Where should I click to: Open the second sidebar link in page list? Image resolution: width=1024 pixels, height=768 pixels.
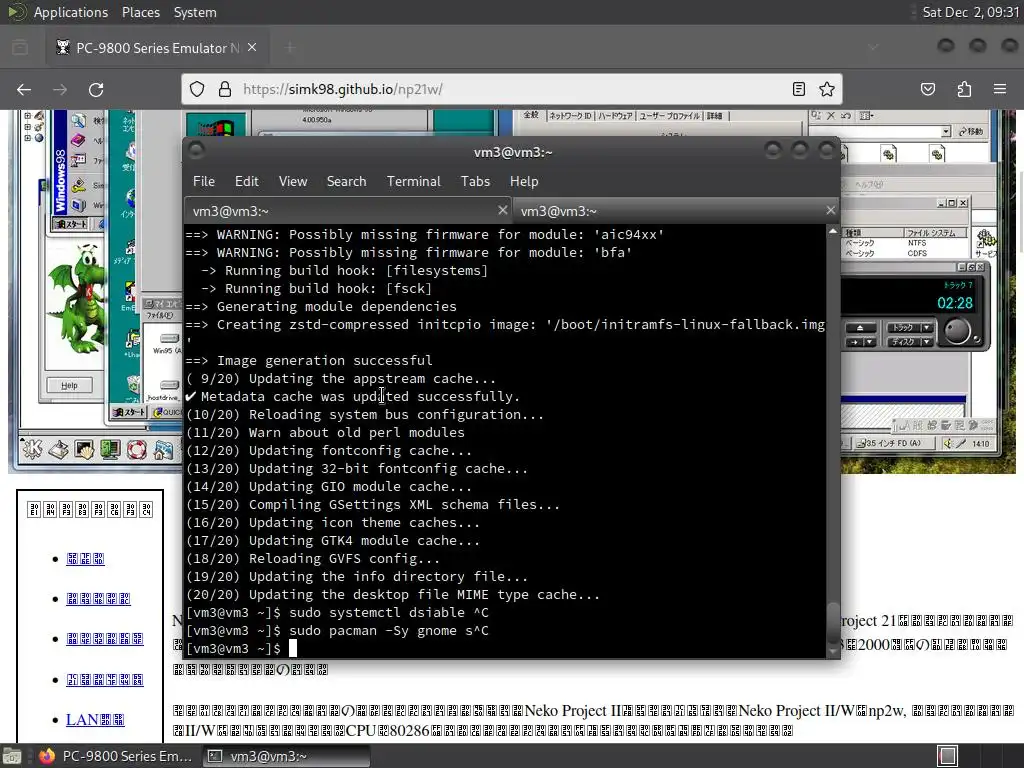98,599
